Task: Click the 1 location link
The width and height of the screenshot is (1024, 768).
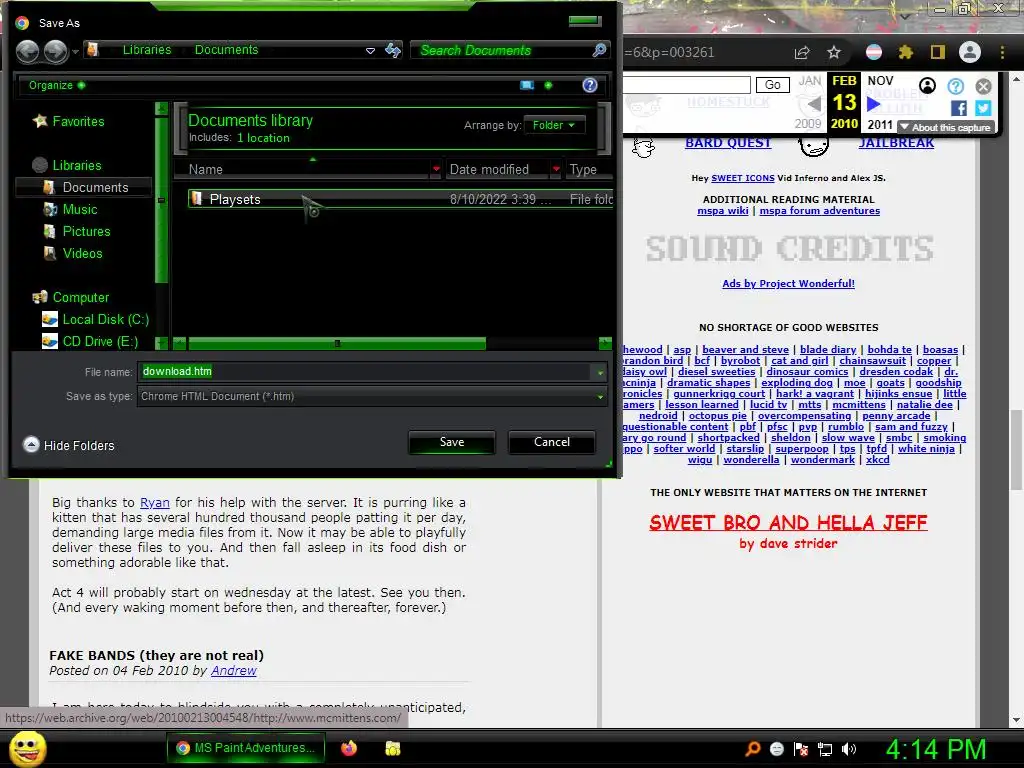Action: [x=263, y=138]
